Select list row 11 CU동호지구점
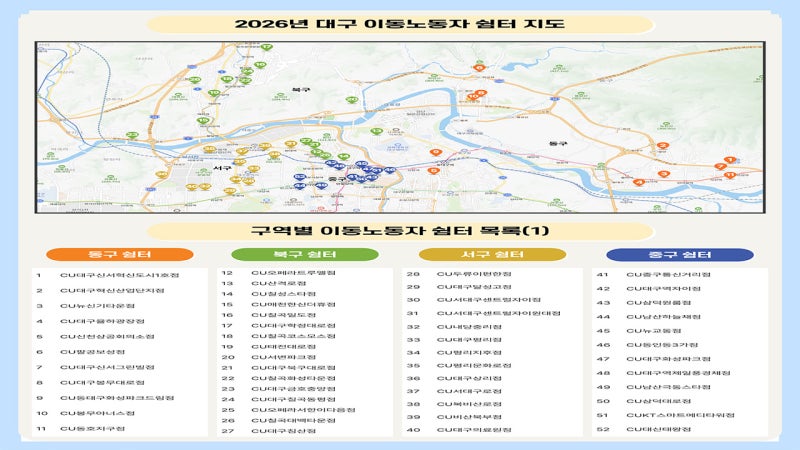Viewport: 800px width, 450px height. (x=81, y=429)
